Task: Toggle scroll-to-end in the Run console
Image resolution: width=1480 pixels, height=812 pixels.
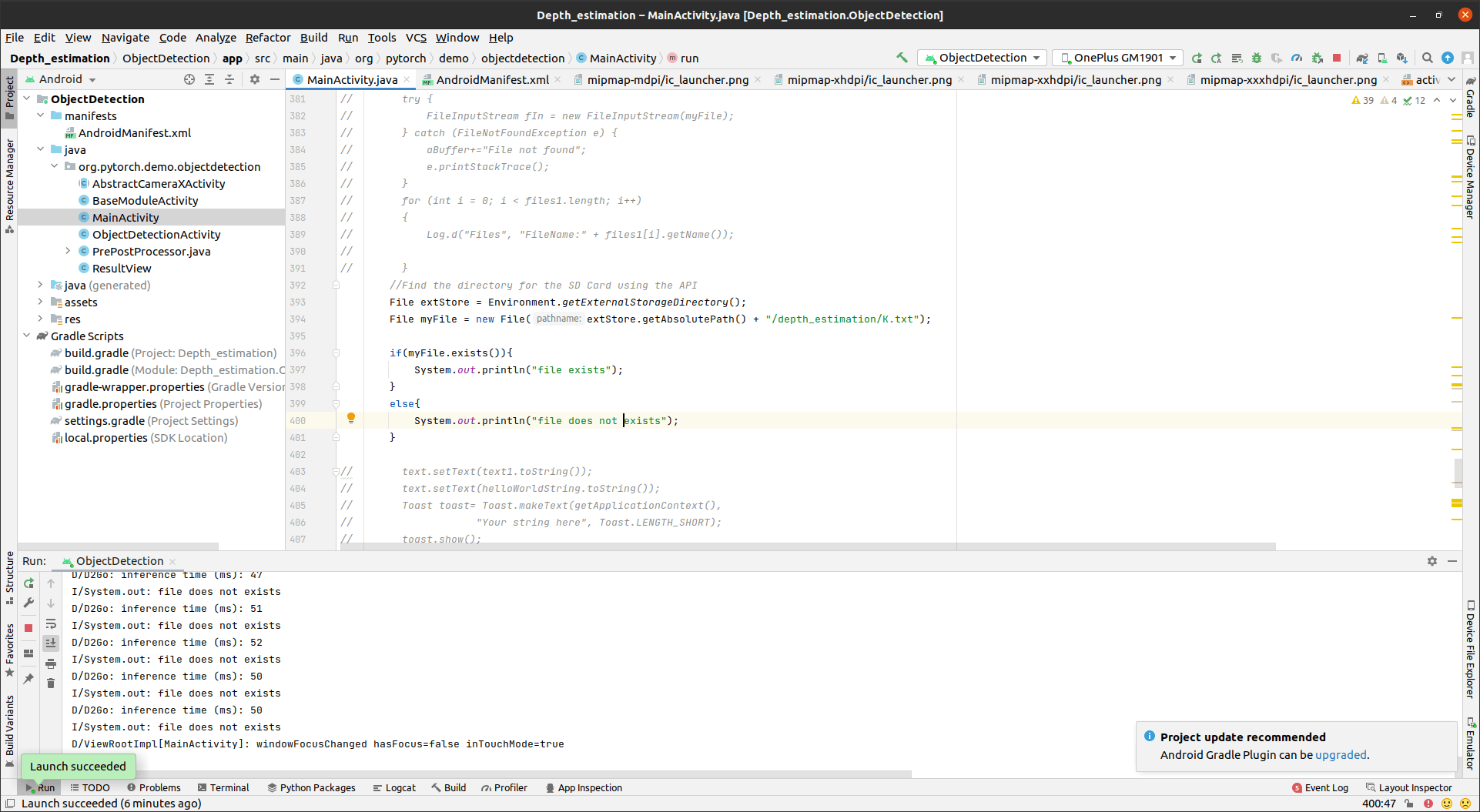Action: (51, 643)
